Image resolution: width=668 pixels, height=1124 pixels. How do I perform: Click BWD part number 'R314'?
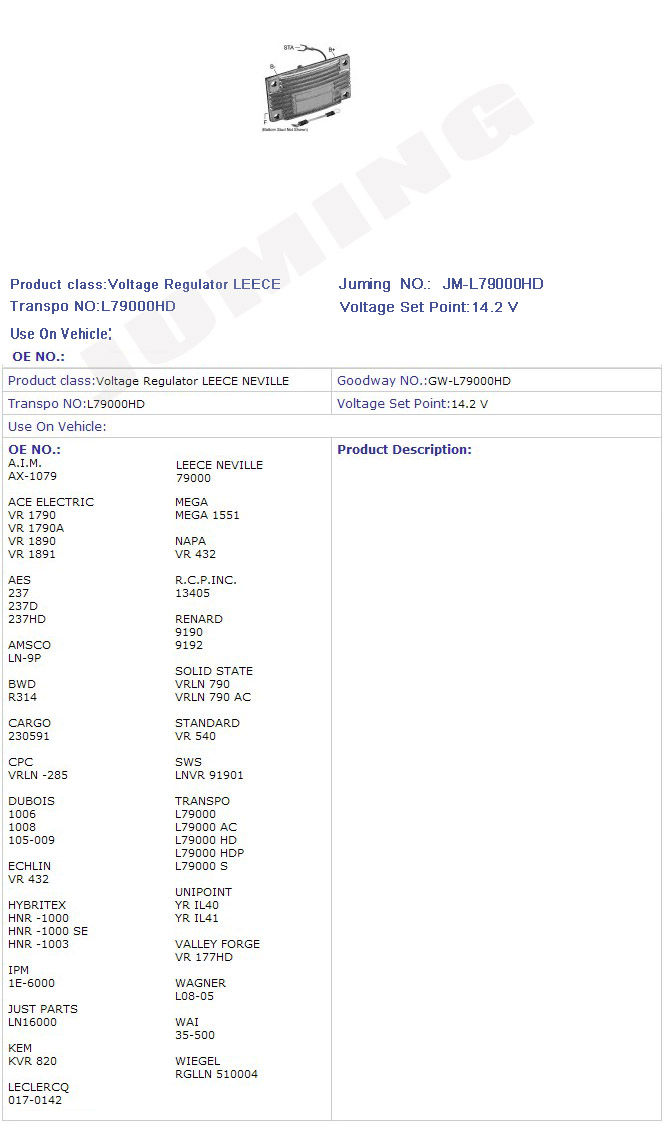(22, 697)
